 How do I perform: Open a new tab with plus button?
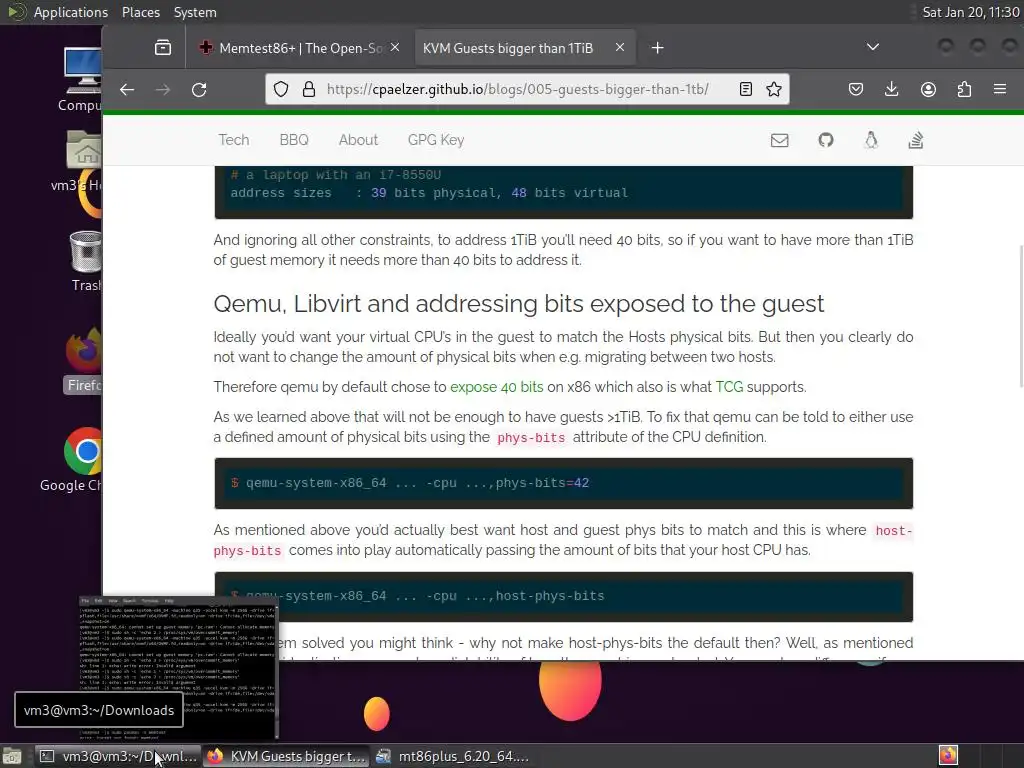coord(658,48)
